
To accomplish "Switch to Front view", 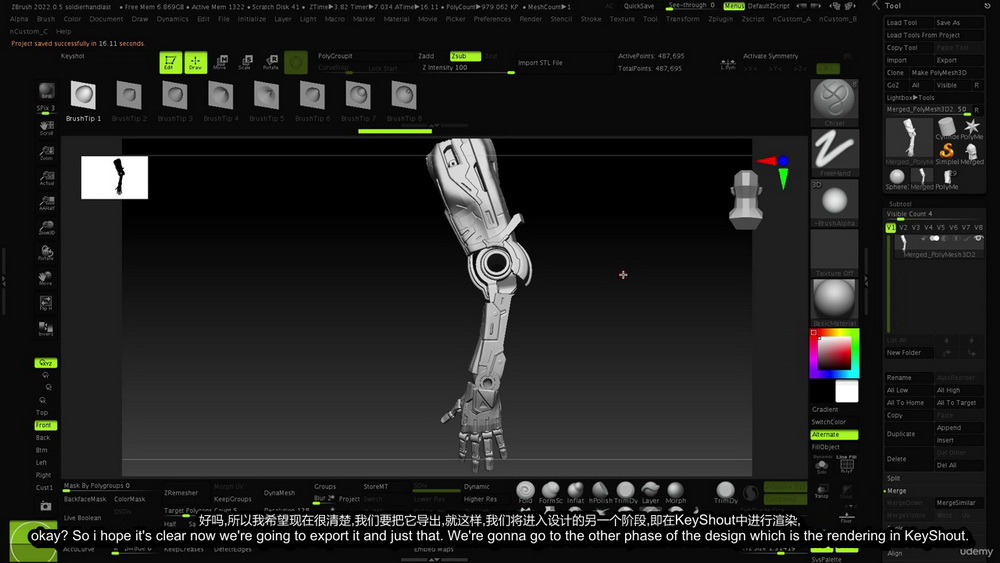I will [x=45, y=425].
